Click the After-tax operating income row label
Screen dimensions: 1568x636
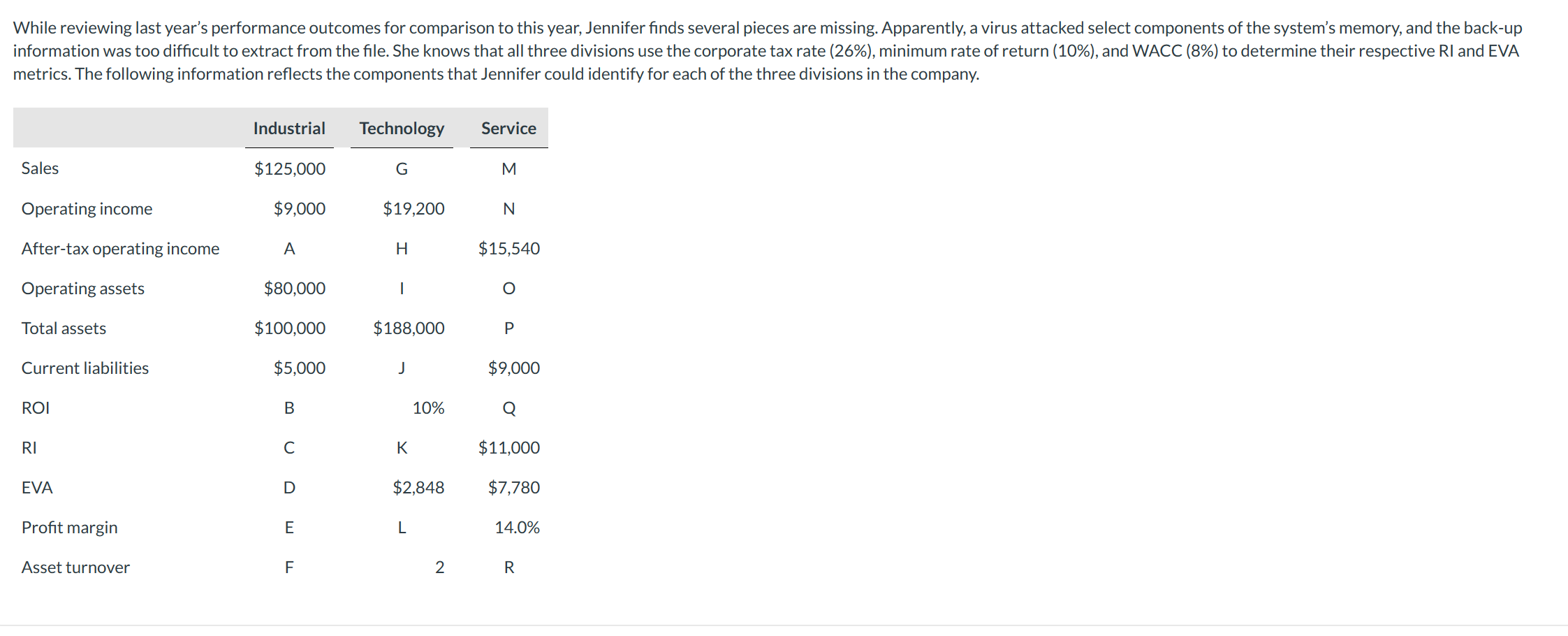click(x=120, y=248)
